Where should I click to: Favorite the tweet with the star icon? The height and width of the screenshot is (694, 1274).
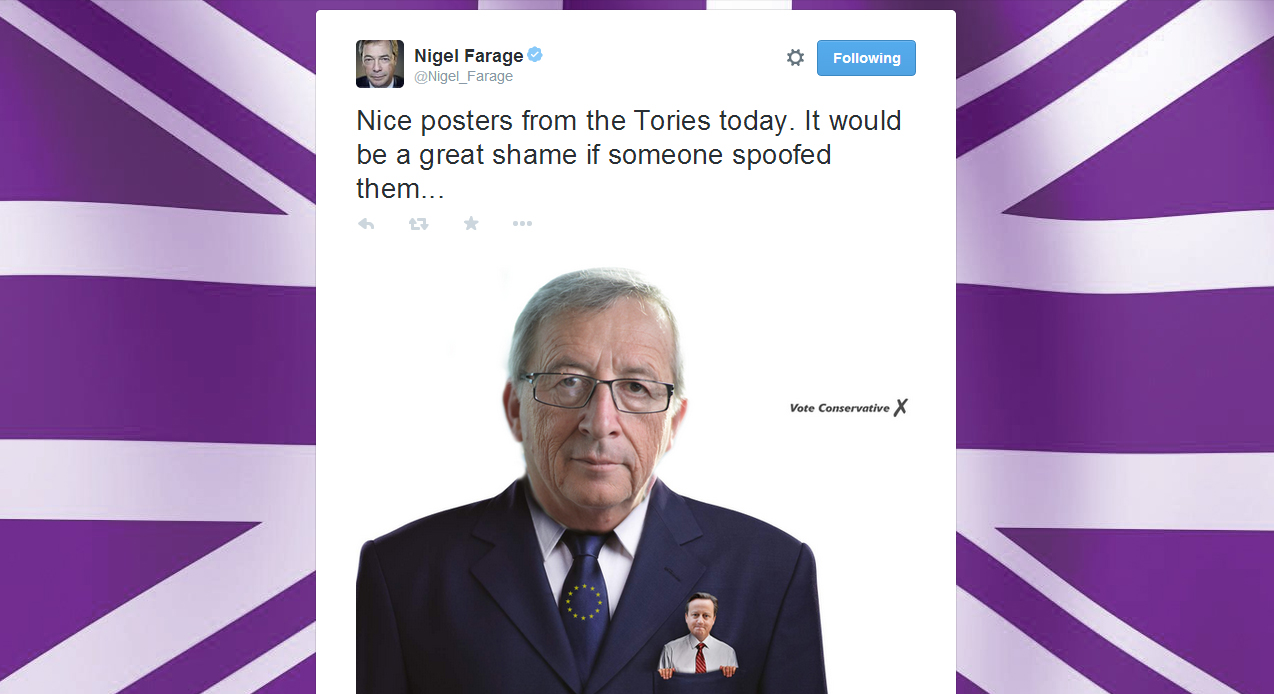471,224
